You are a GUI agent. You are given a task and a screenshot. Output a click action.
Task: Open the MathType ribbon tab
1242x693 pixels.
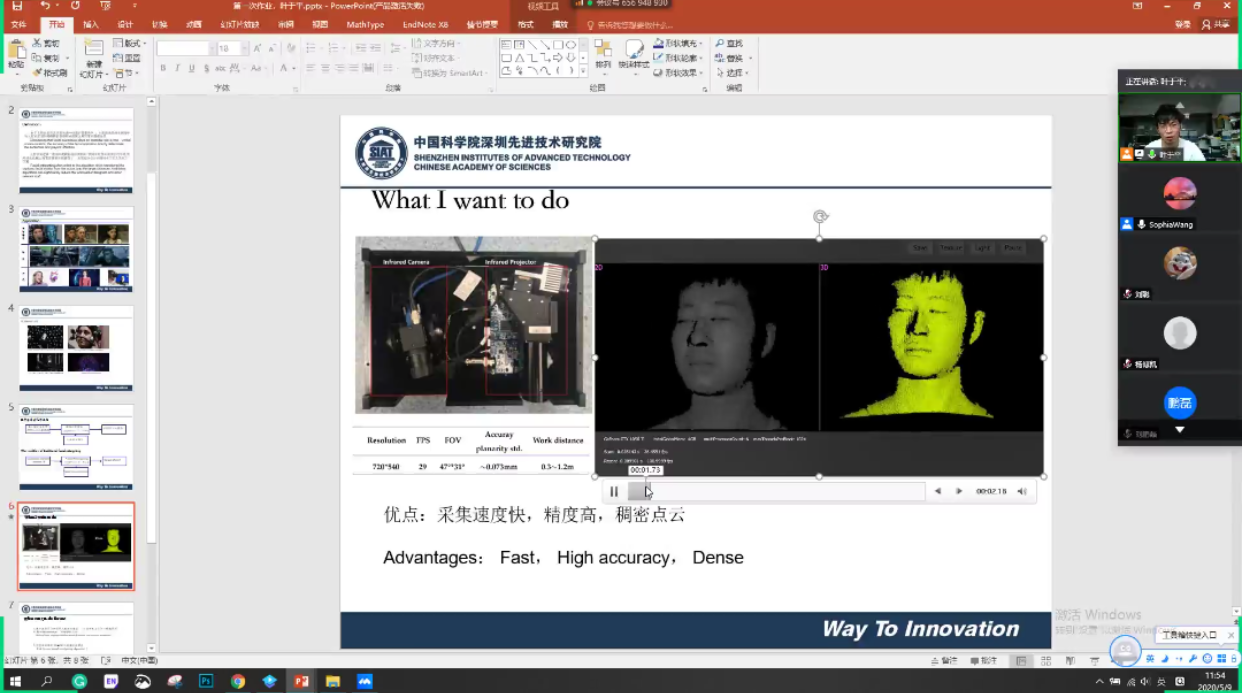coord(365,25)
